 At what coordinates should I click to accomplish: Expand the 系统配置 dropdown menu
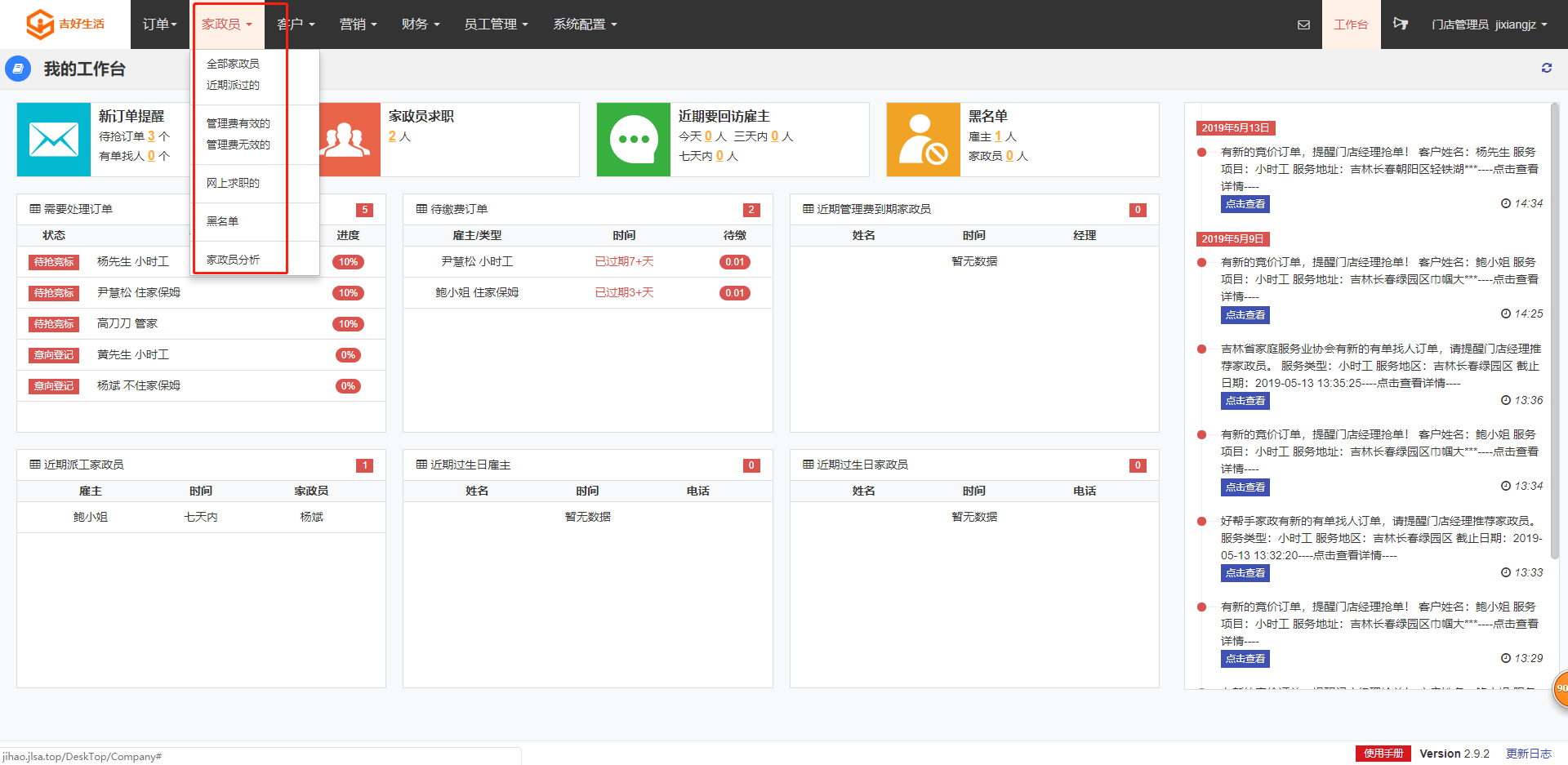pyautogui.click(x=585, y=24)
